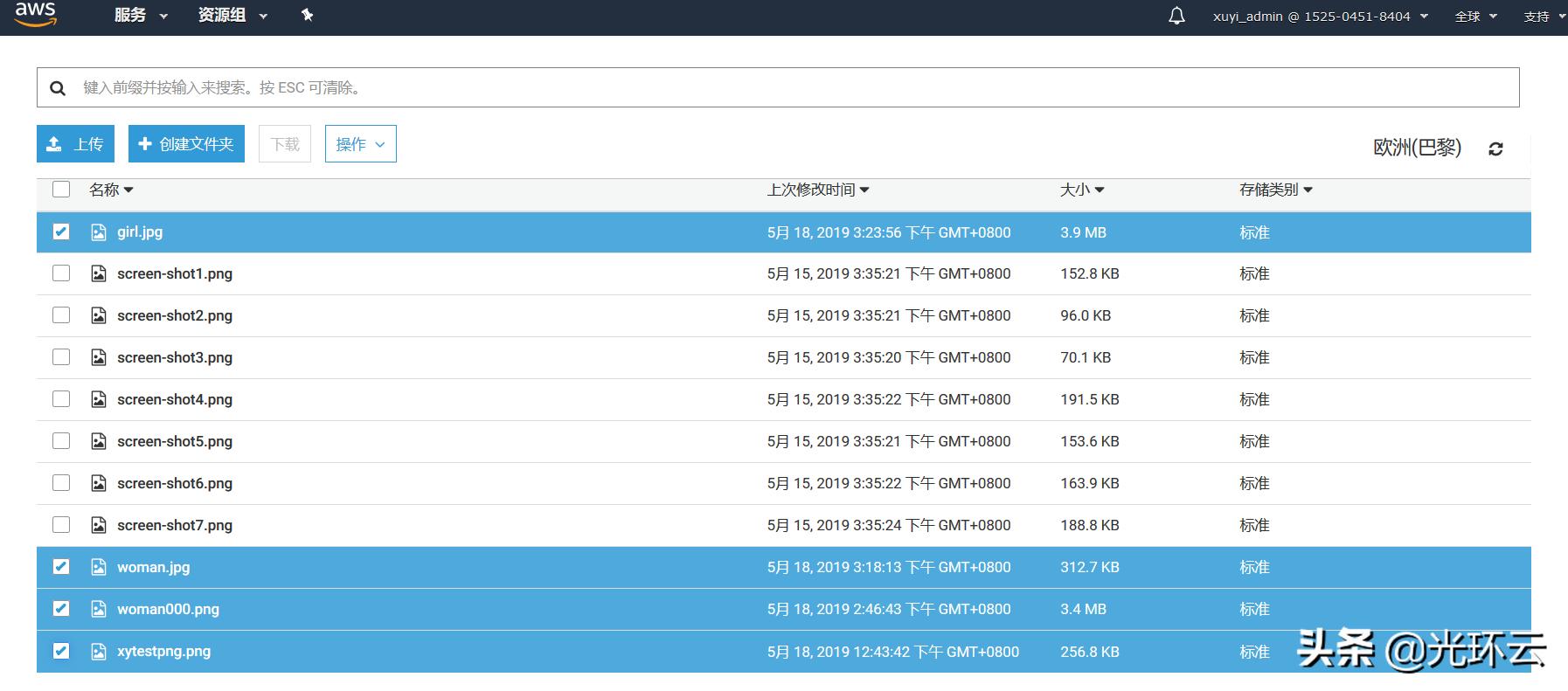Click the pin shortcut icon in navbar
Image resolution: width=1568 pixels, height=691 pixels.
307,15
